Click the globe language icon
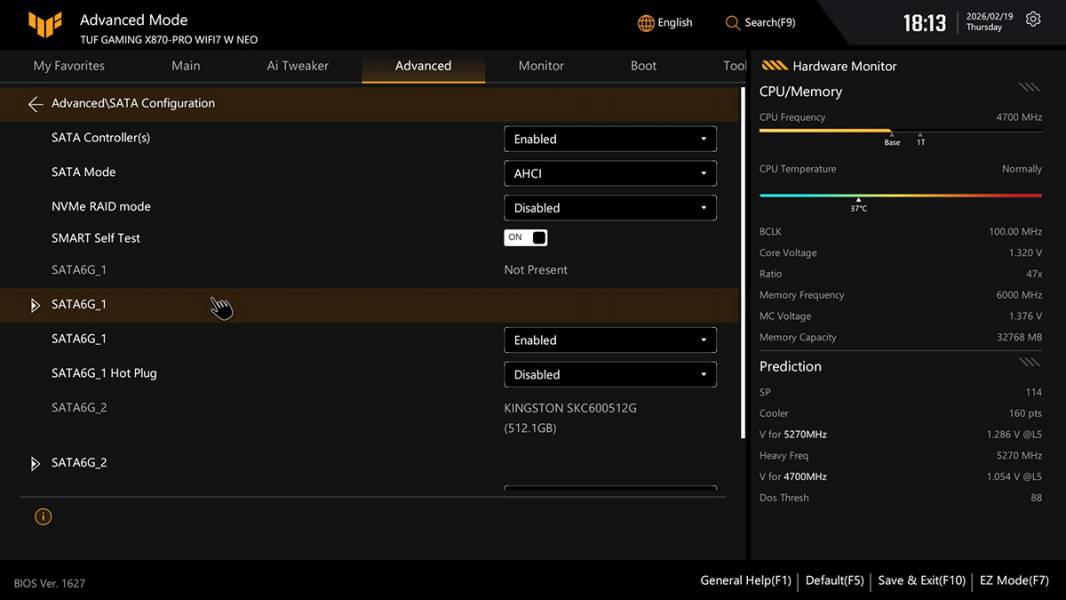 point(646,23)
